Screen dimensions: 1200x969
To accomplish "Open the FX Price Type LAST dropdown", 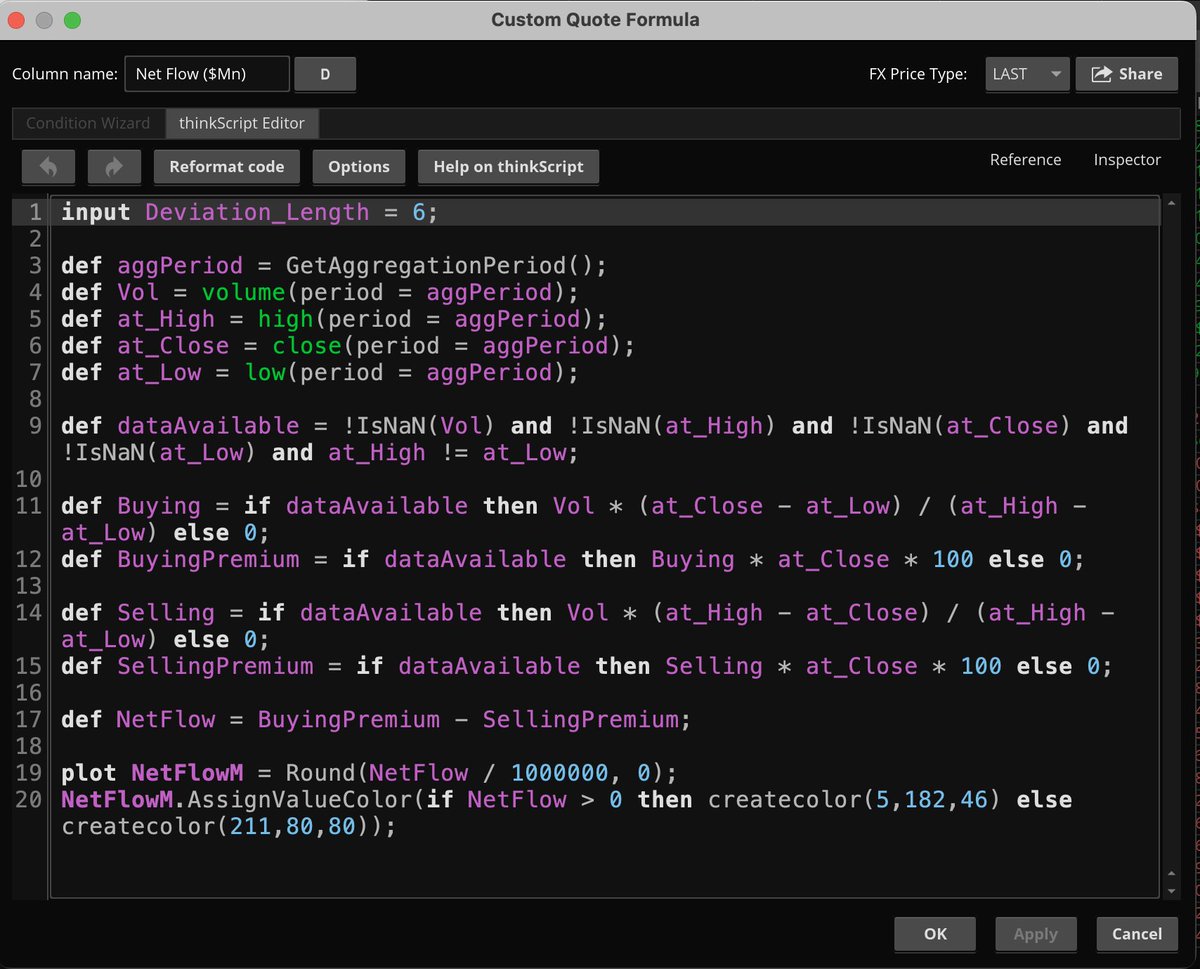I will [x=1027, y=74].
